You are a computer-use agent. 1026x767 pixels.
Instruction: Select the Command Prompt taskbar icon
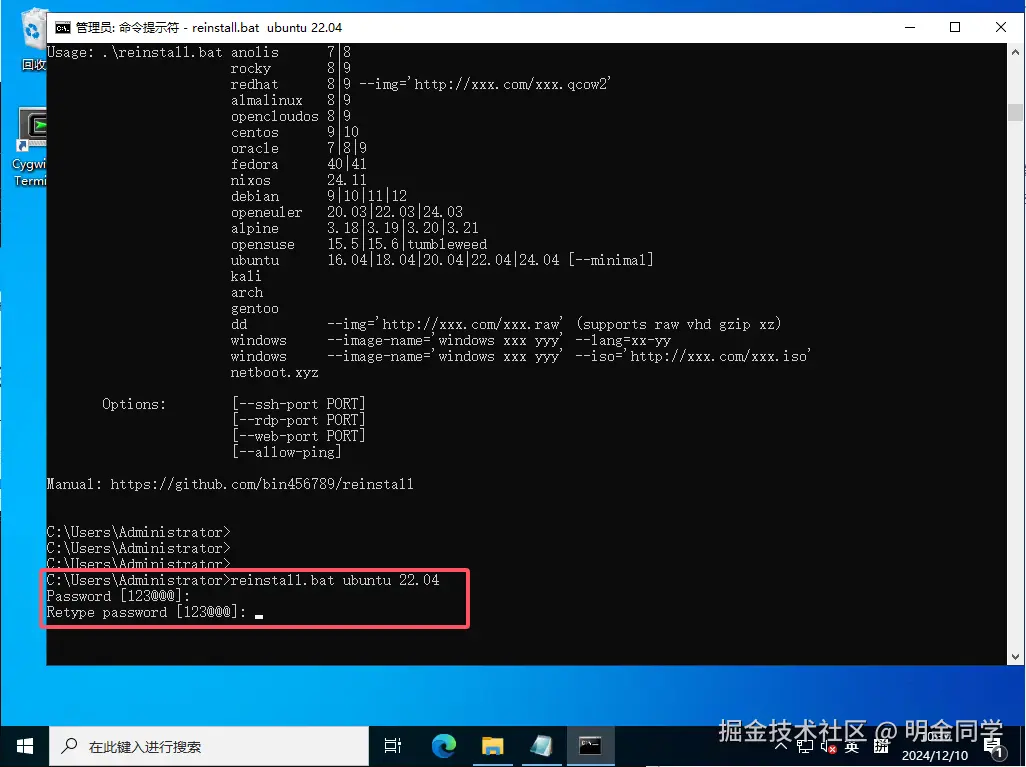click(590, 745)
